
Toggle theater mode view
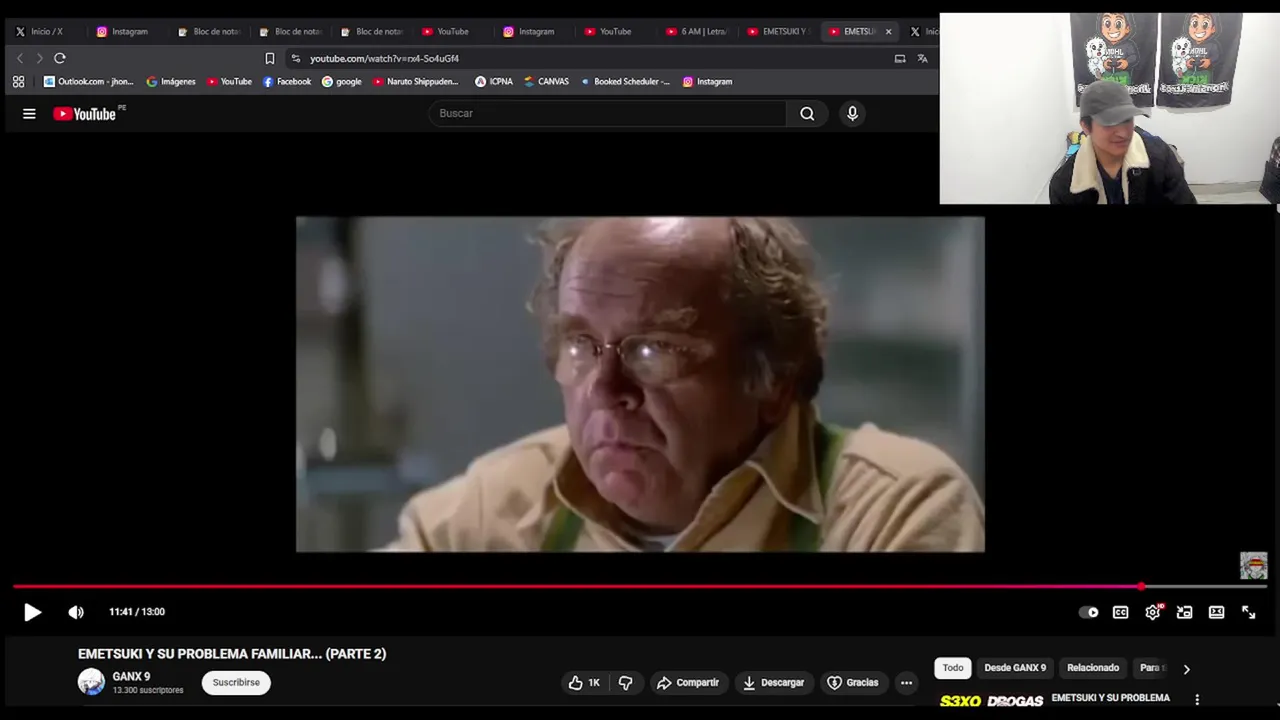(x=1217, y=612)
